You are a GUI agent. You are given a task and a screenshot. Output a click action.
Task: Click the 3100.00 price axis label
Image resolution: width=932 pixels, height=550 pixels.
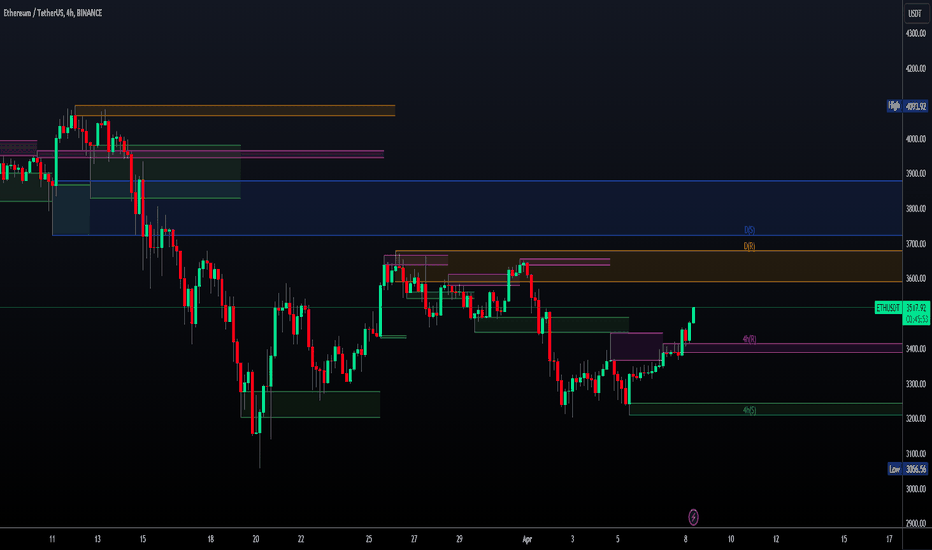(916, 454)
